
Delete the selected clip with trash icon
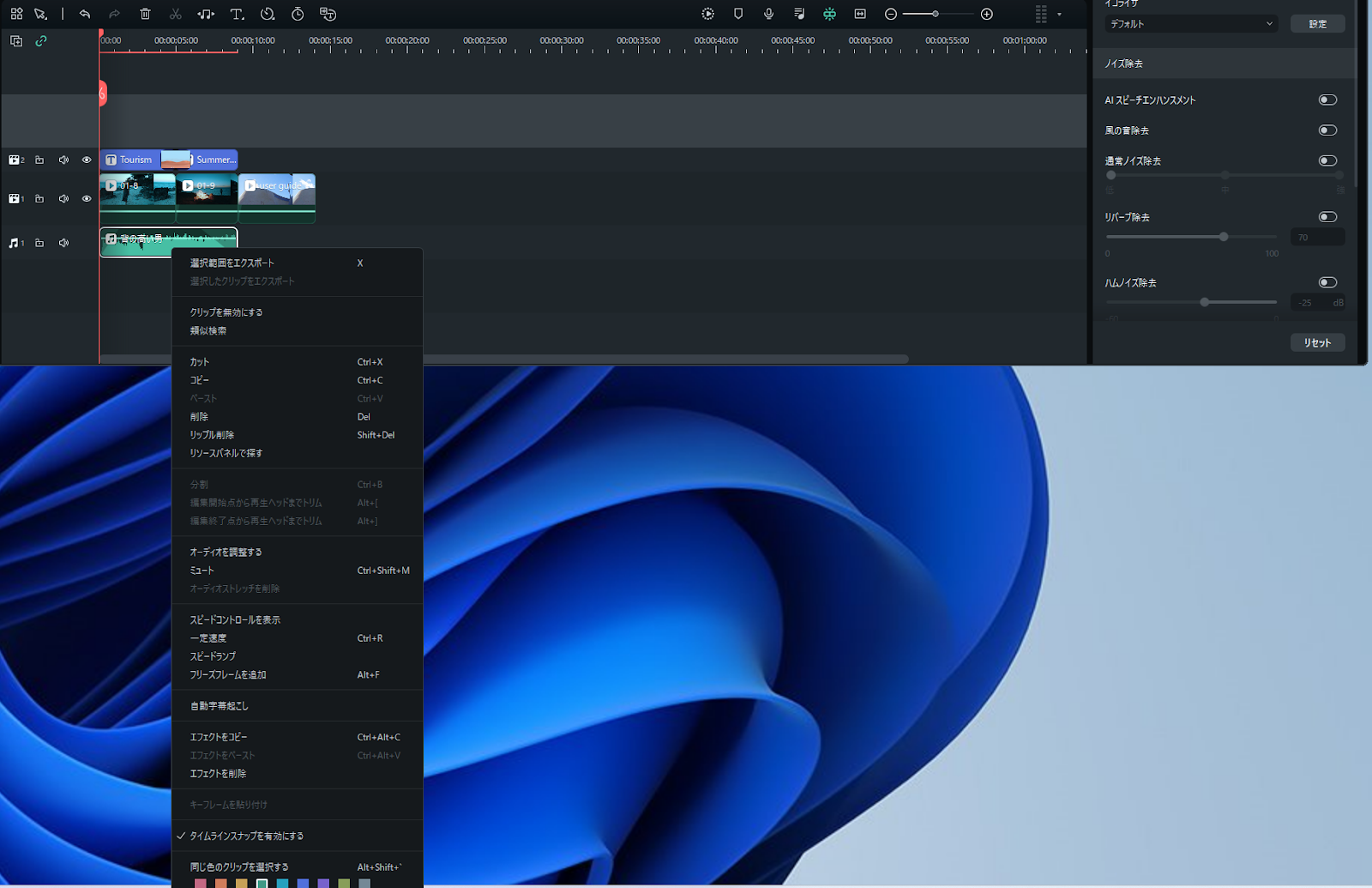(145, 14)
